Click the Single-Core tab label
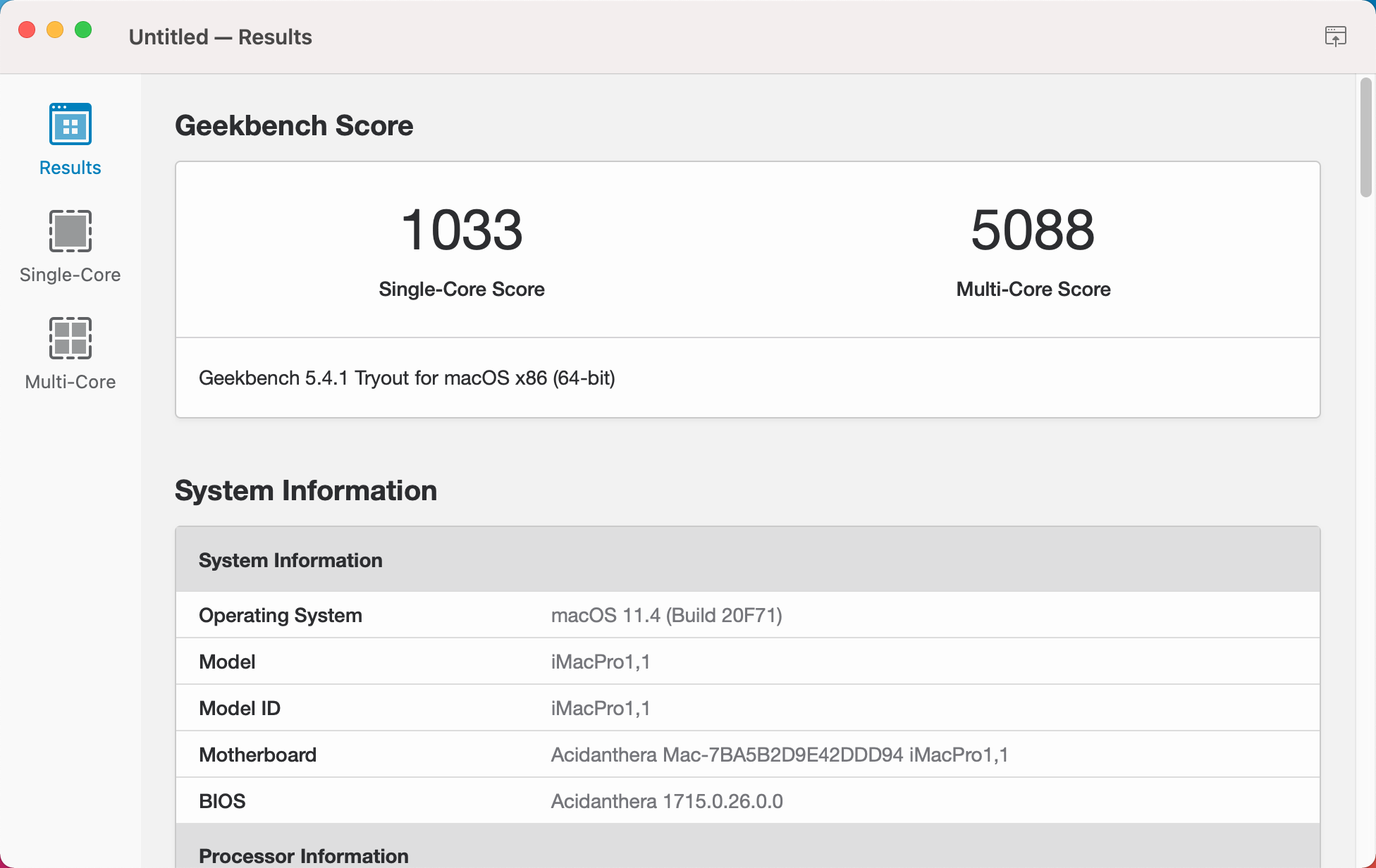 [70, 275]
